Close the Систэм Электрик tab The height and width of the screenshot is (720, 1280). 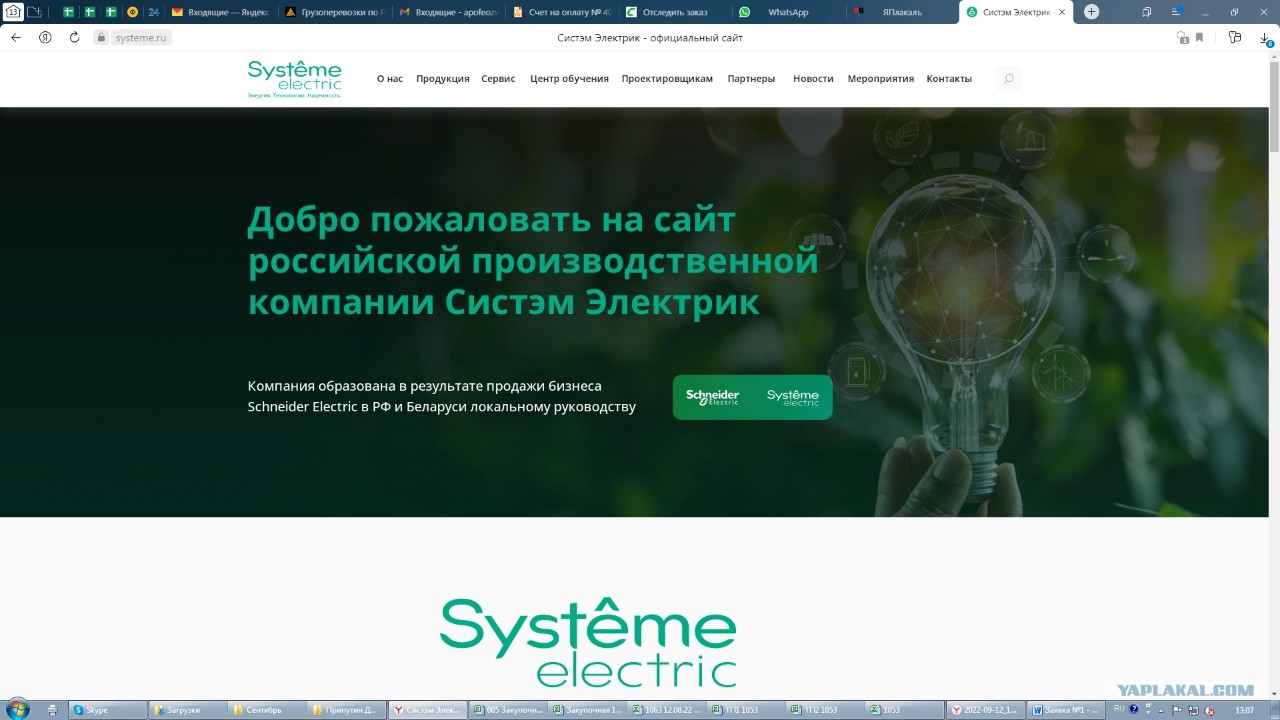1062,12
